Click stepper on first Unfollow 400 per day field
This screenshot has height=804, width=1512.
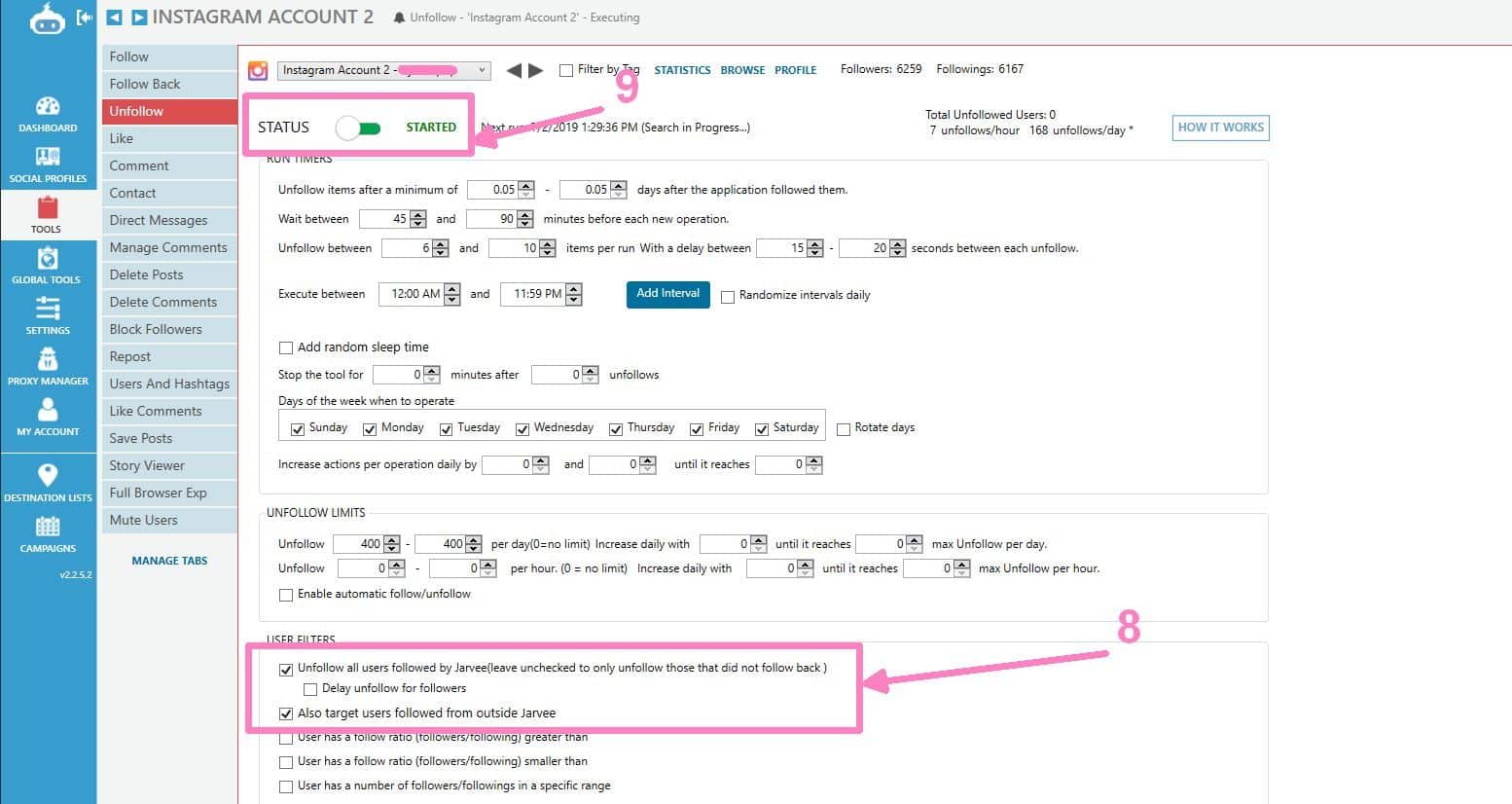392,544
